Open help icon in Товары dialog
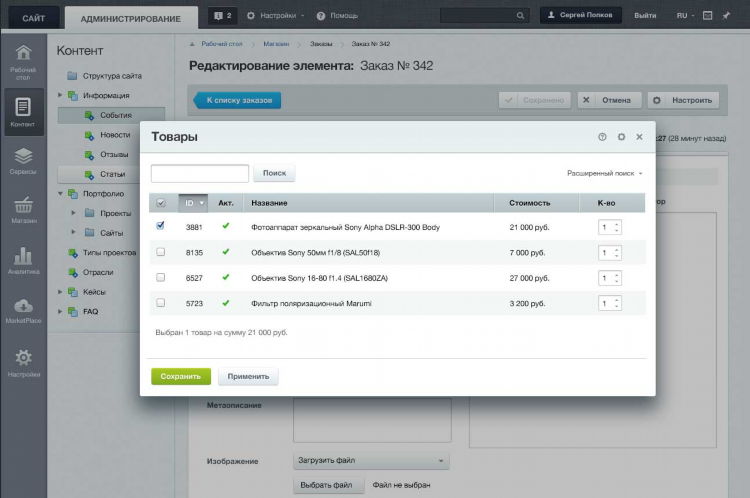Screen dimensions: 750x498 602,137
